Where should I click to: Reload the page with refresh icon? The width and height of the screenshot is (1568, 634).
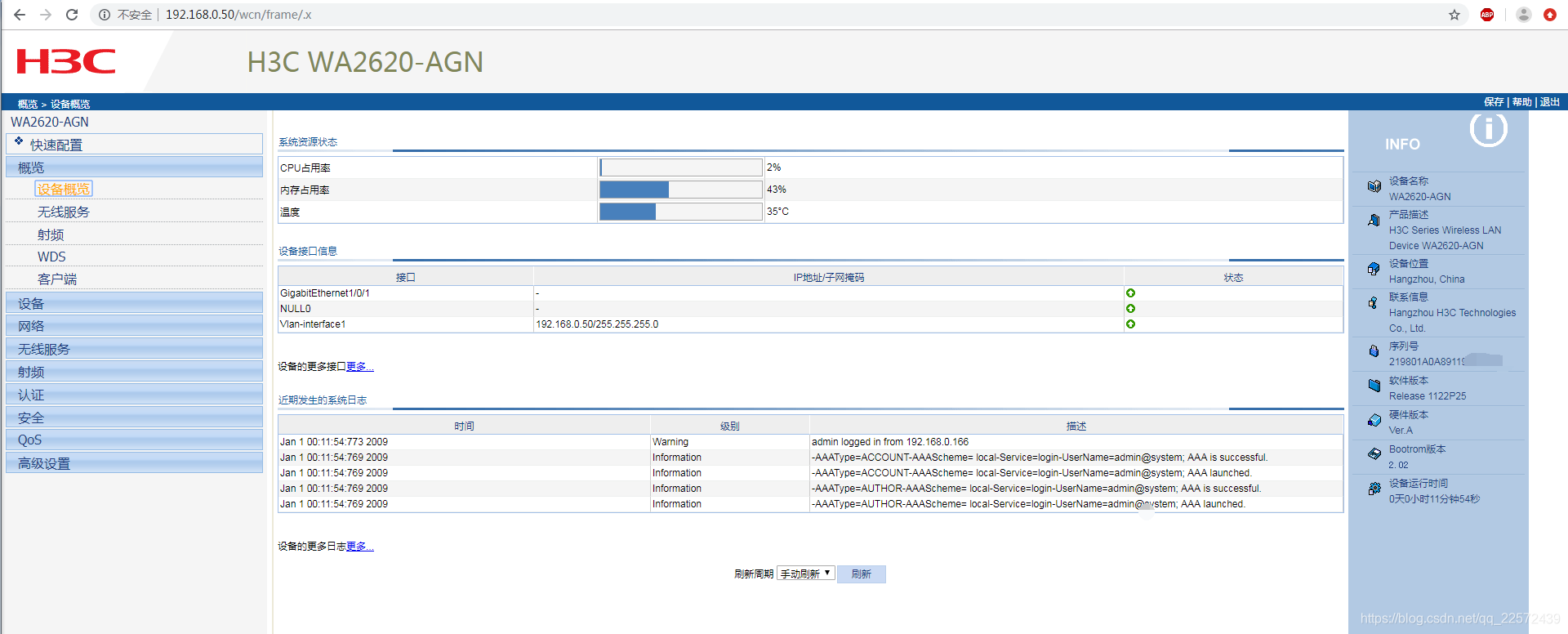tap(72, 15)
